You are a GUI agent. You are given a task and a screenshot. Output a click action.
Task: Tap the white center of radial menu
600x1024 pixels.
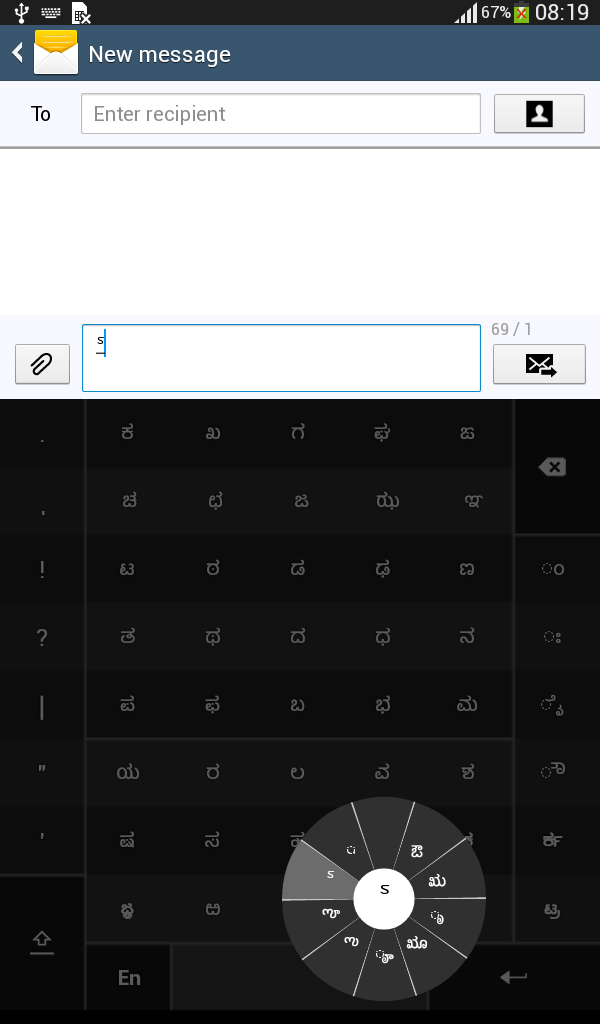pyautogui.click(x=384, y=899)
